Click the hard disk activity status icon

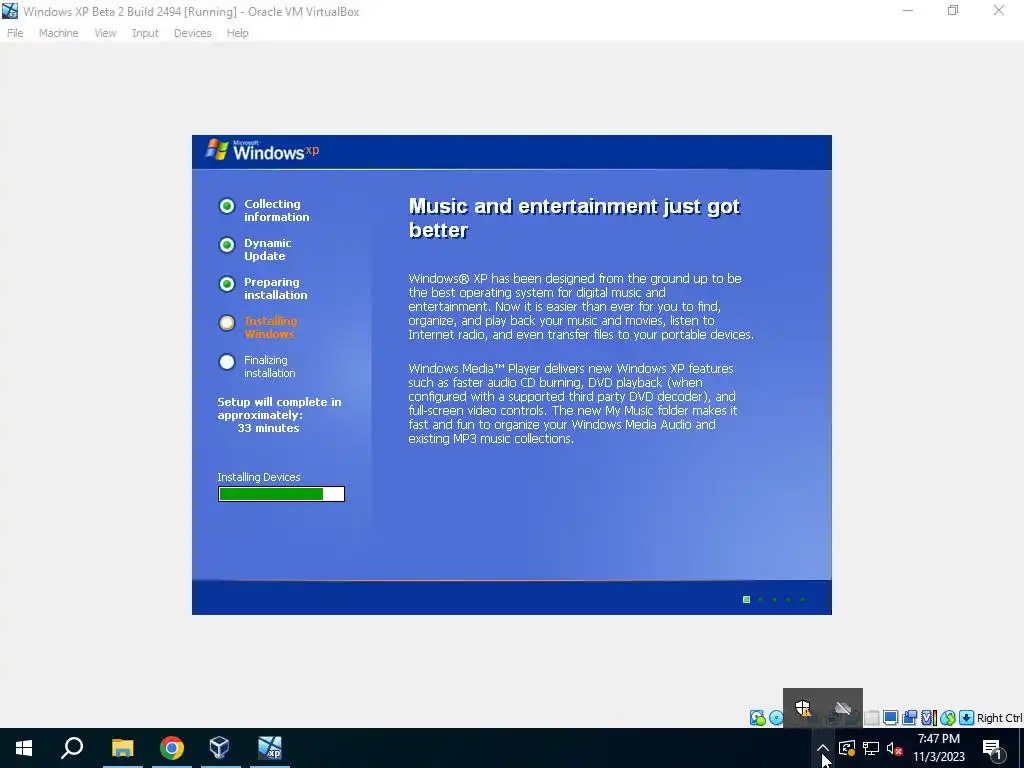(x=758, y=718)
